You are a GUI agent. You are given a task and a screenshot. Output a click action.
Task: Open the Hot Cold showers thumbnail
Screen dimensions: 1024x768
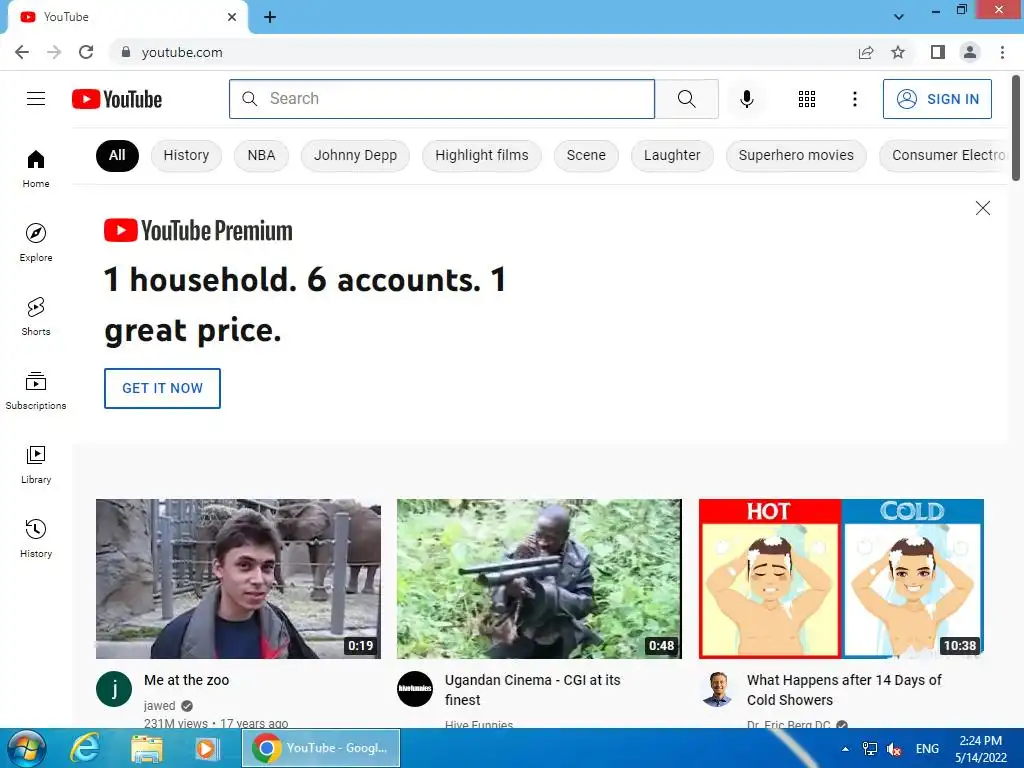841,579
